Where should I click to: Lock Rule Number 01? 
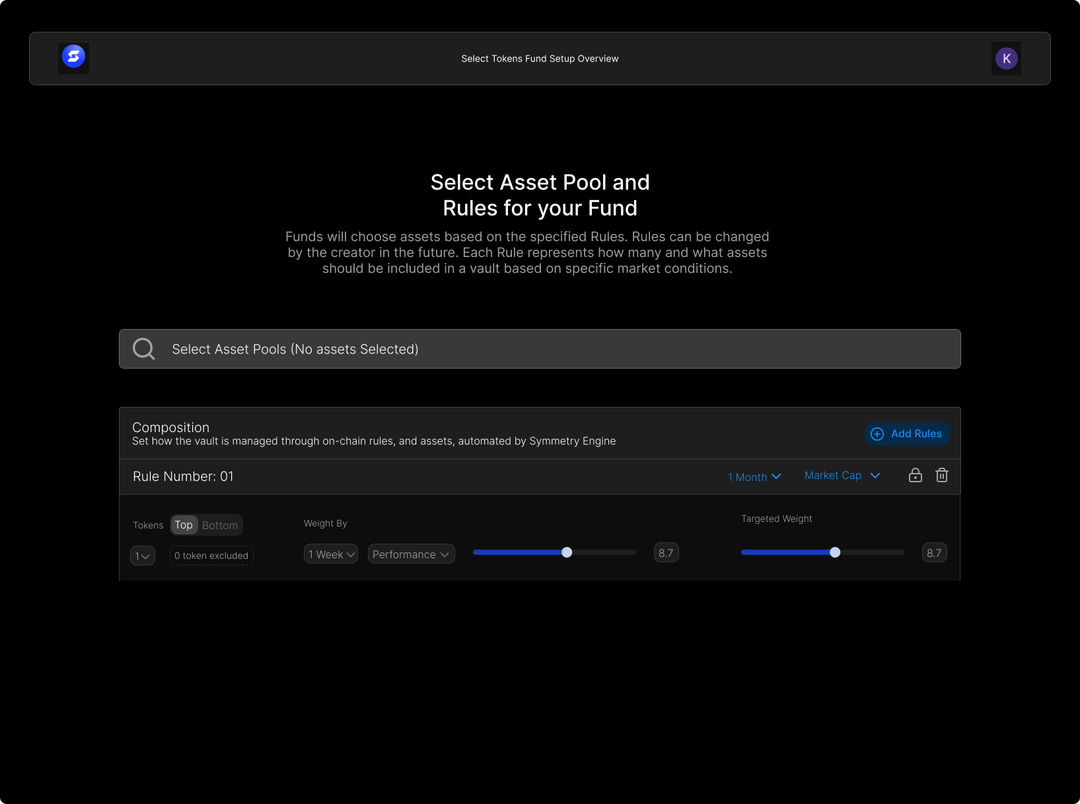click(915, 476)
